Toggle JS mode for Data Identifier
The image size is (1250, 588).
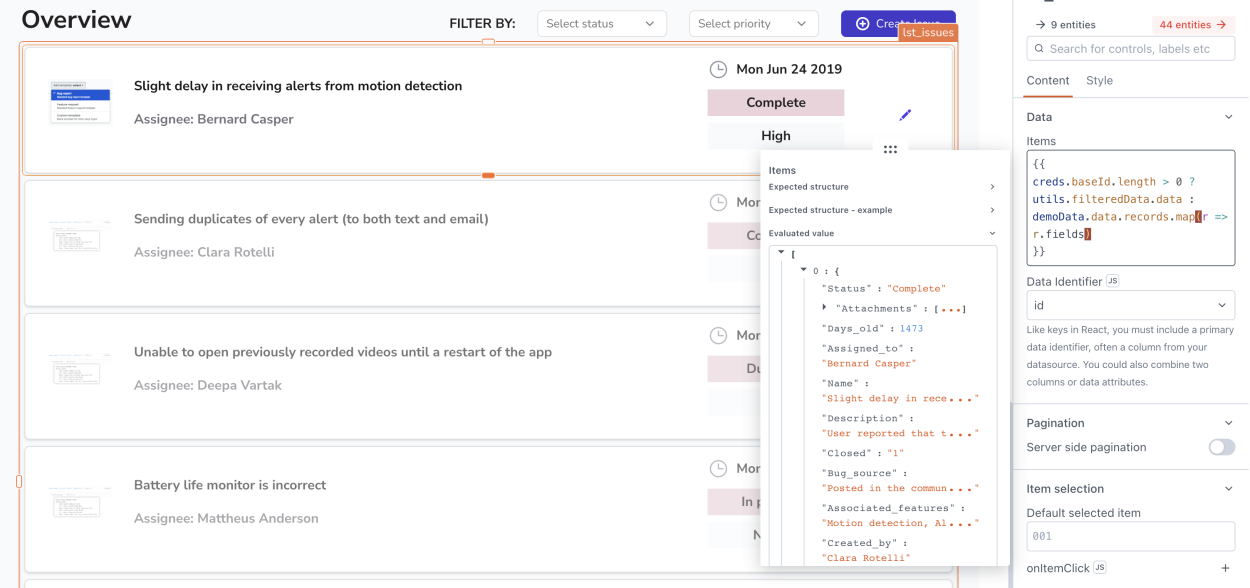click(x=1112, y=281)
